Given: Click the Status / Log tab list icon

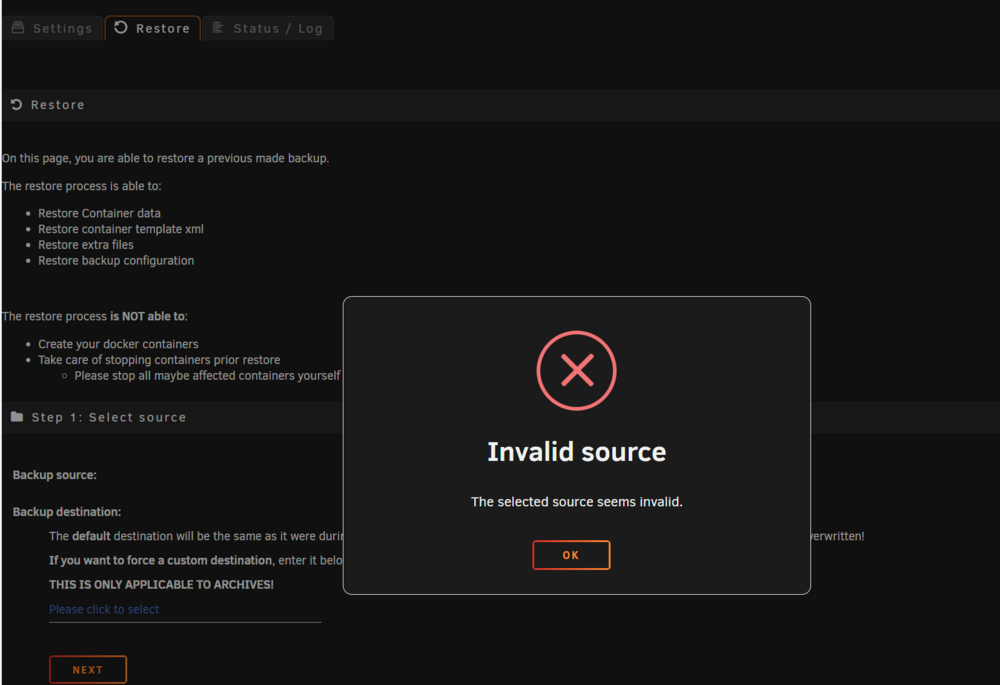Looking at the screenshot, I should pos(217,27).
